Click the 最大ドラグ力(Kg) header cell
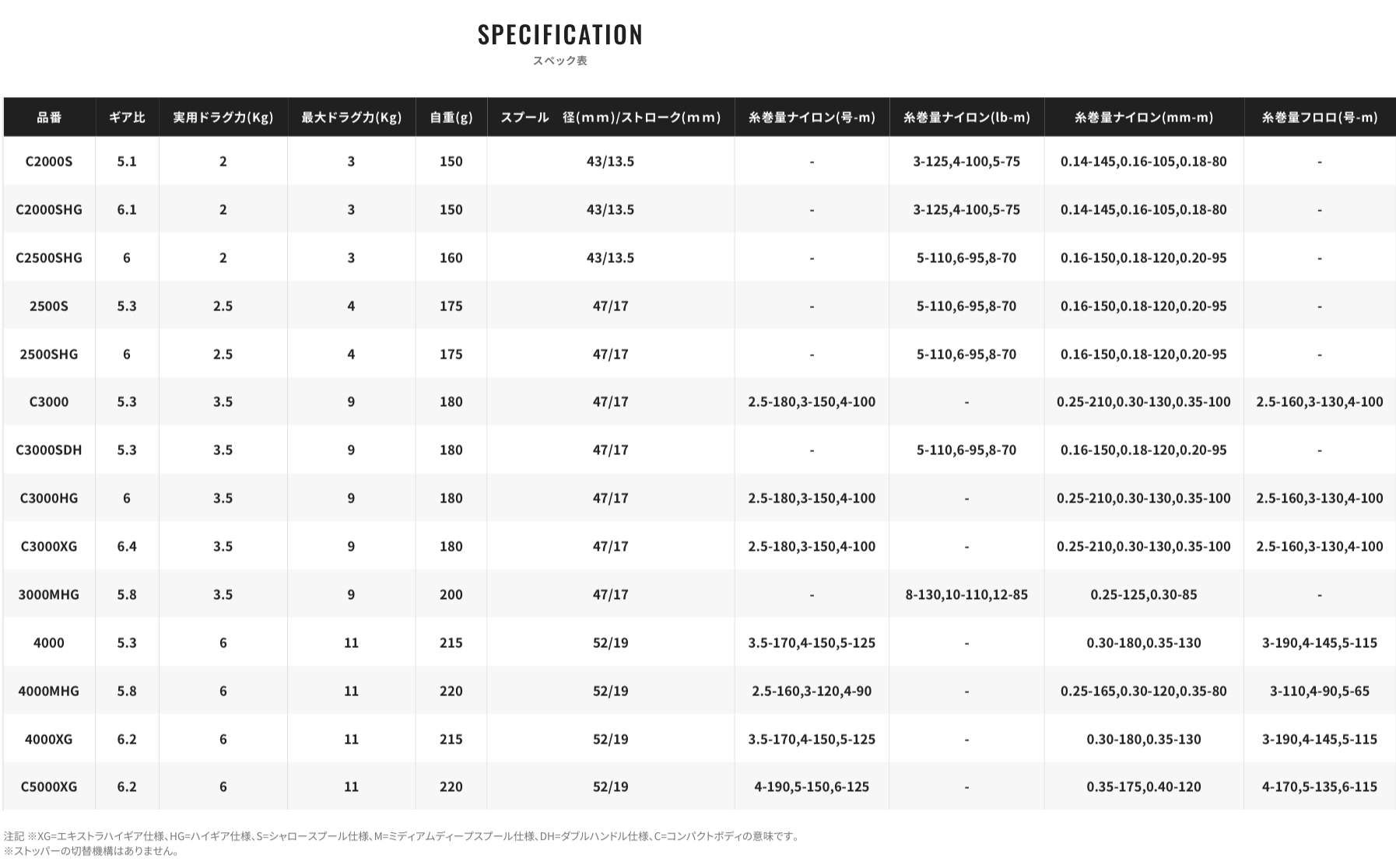 (351, 117)
